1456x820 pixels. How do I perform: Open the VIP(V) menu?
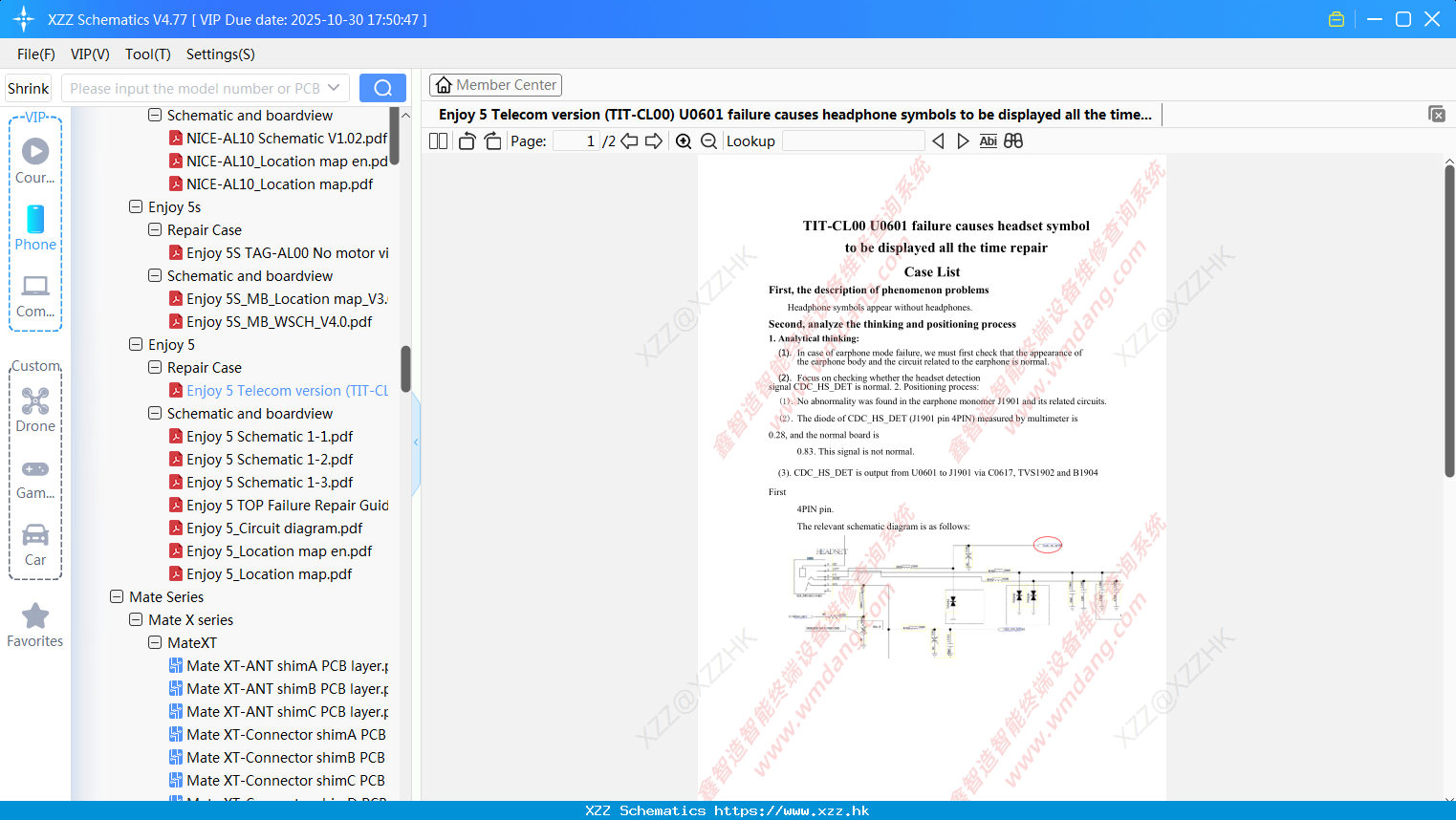(x=90, y=54)
